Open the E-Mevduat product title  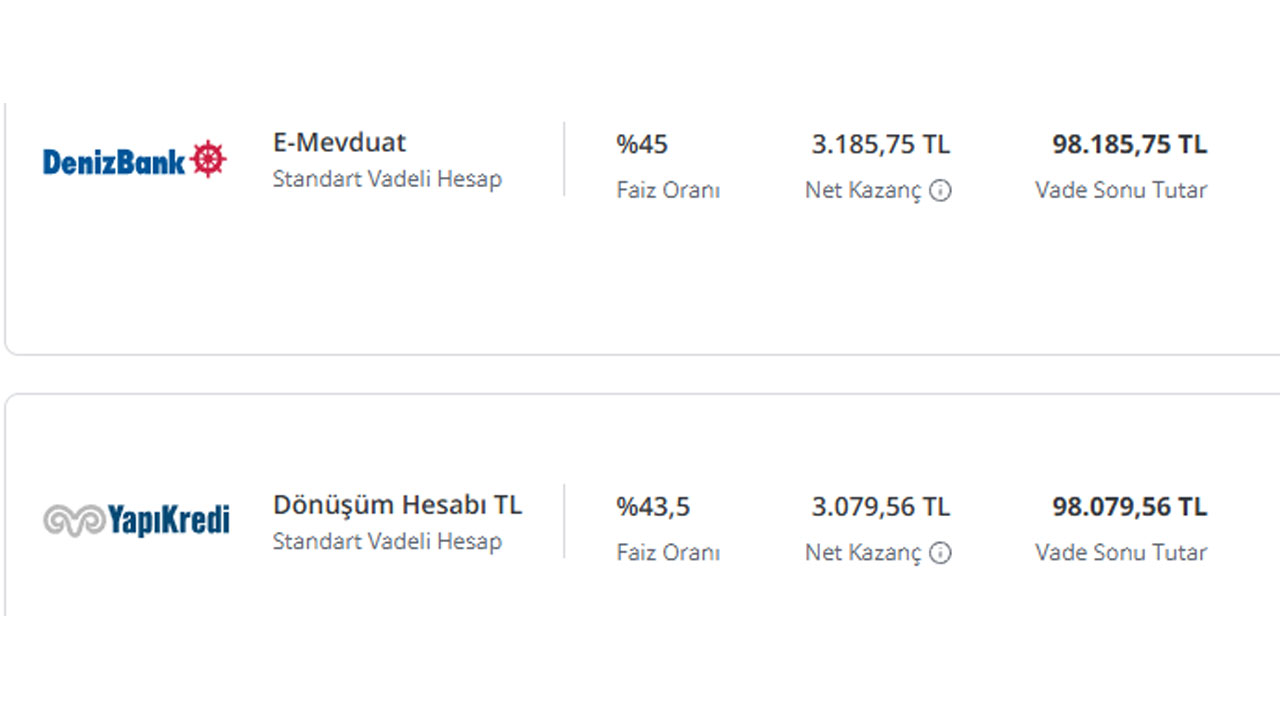point(340,143)
